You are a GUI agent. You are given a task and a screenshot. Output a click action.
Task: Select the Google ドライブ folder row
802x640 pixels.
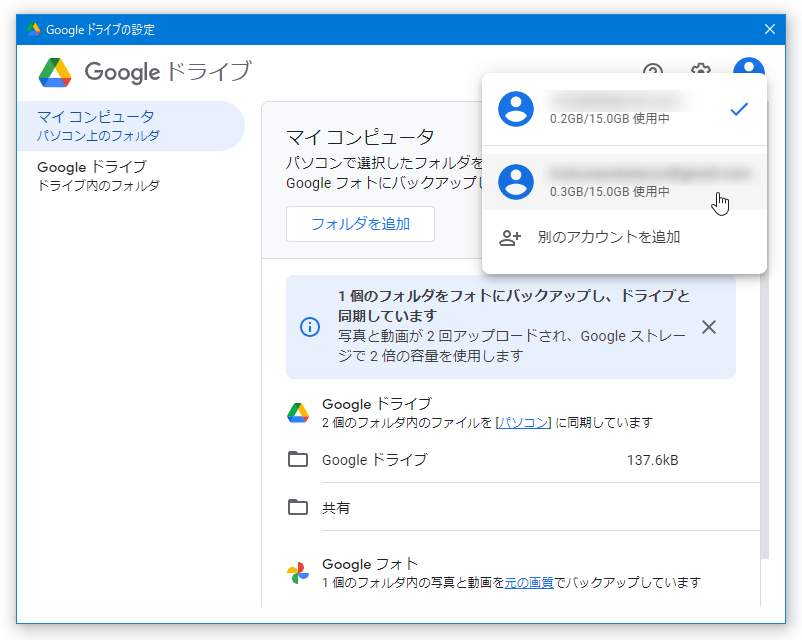[x=523, y=460]
